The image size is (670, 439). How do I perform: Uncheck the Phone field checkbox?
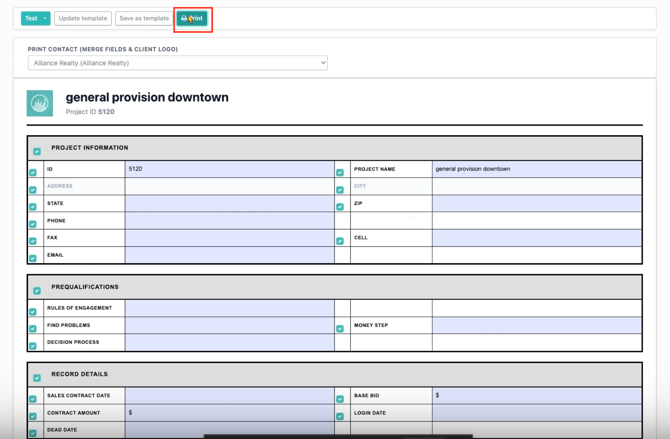[x=33, y=224]
